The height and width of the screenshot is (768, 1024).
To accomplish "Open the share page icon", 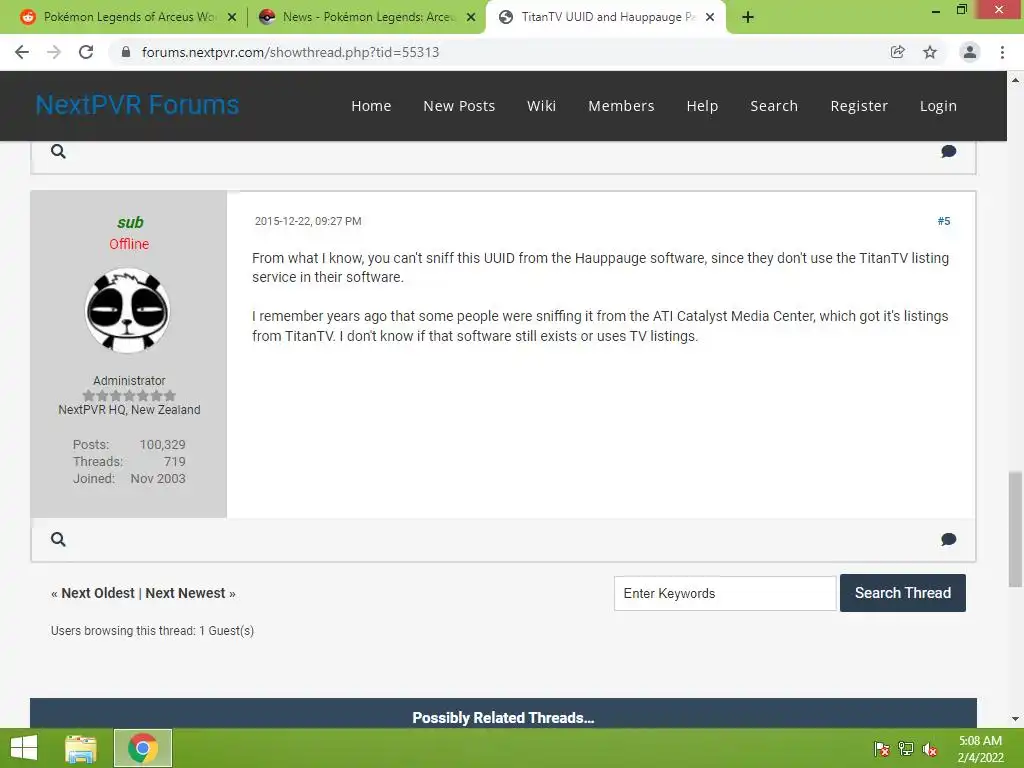I will click(897, 52).
